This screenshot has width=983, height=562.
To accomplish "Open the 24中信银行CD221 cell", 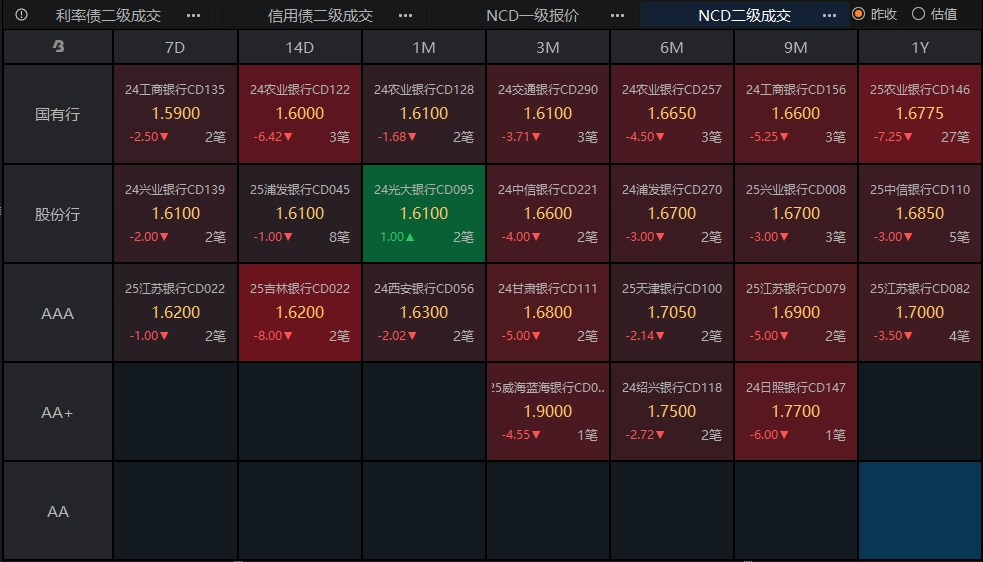I will point(548,214).
